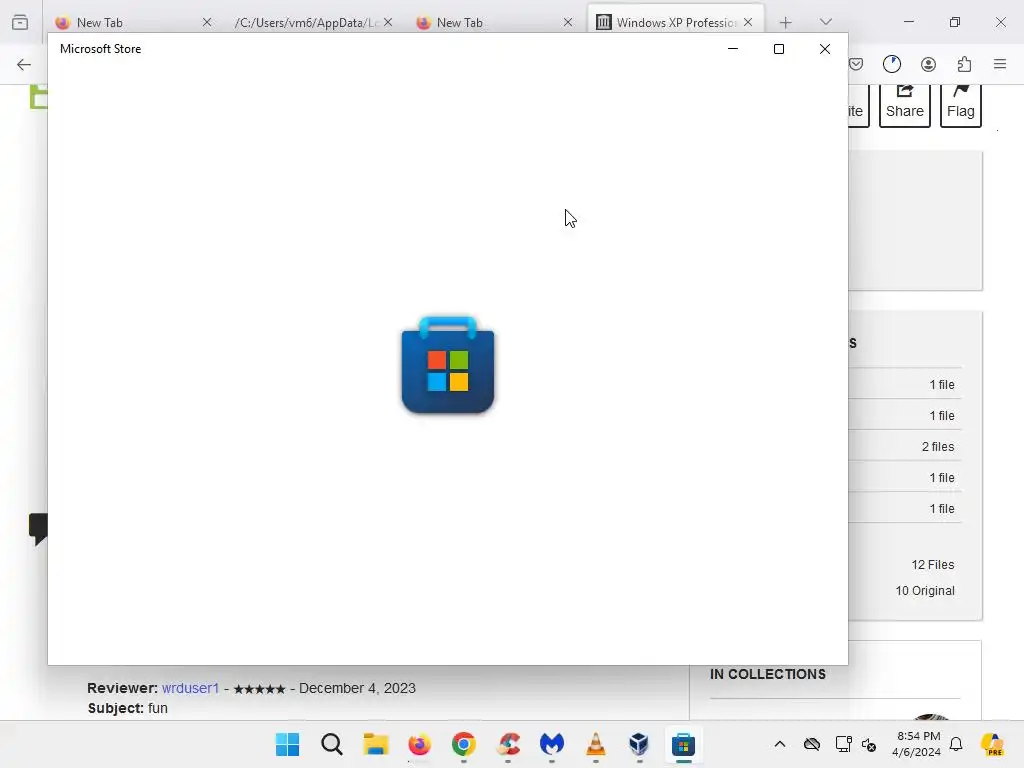
Task: Click the '10 Original' link
Action: tap(925, 590)
